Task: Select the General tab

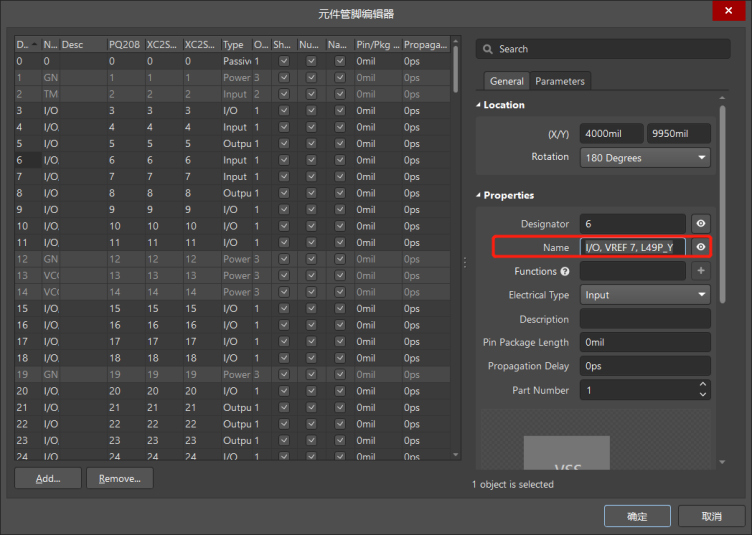Action: (x=506, y=81)
